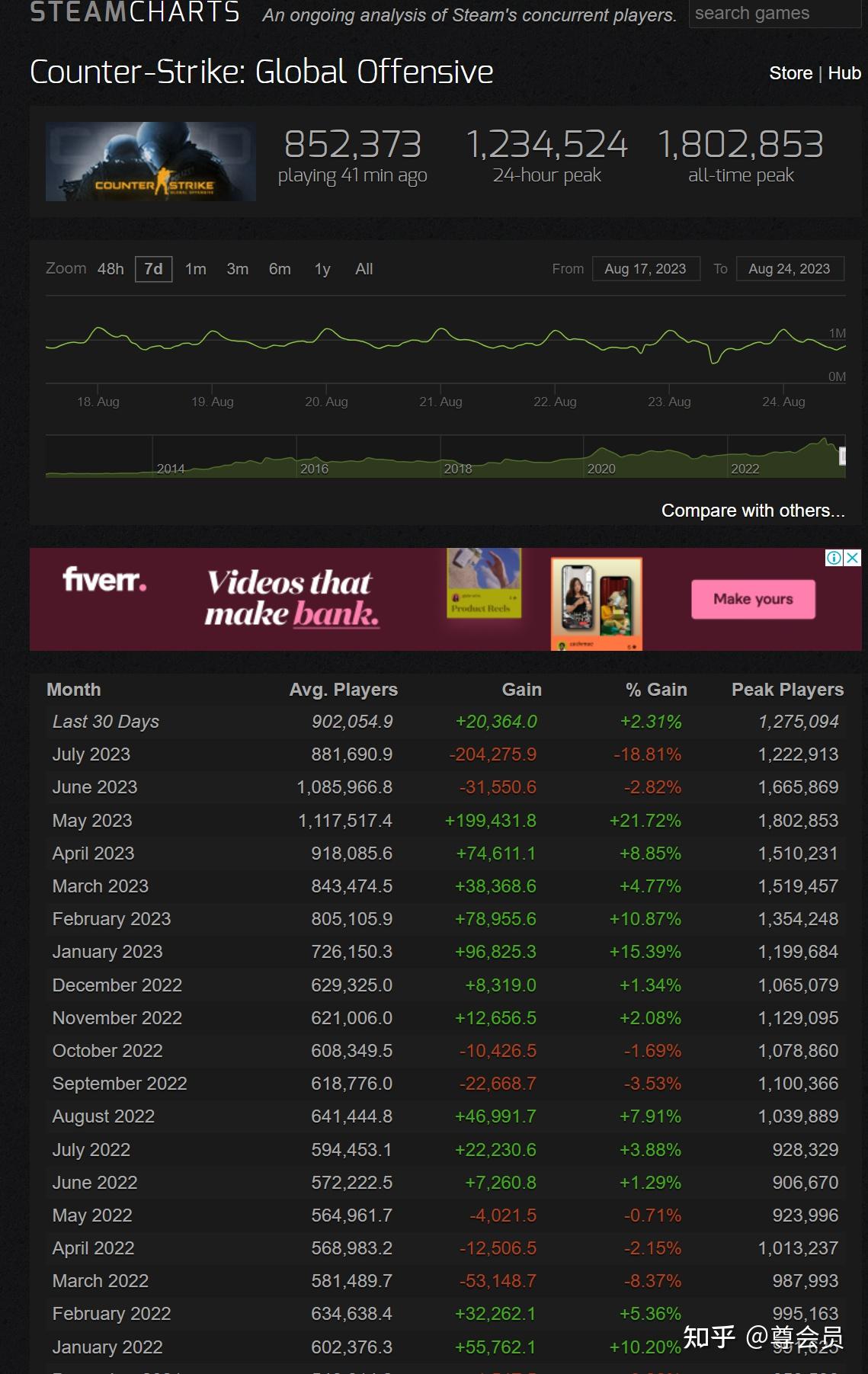Select the 48h zoom range
The image size is (868, 1374).
click(111, 269)
